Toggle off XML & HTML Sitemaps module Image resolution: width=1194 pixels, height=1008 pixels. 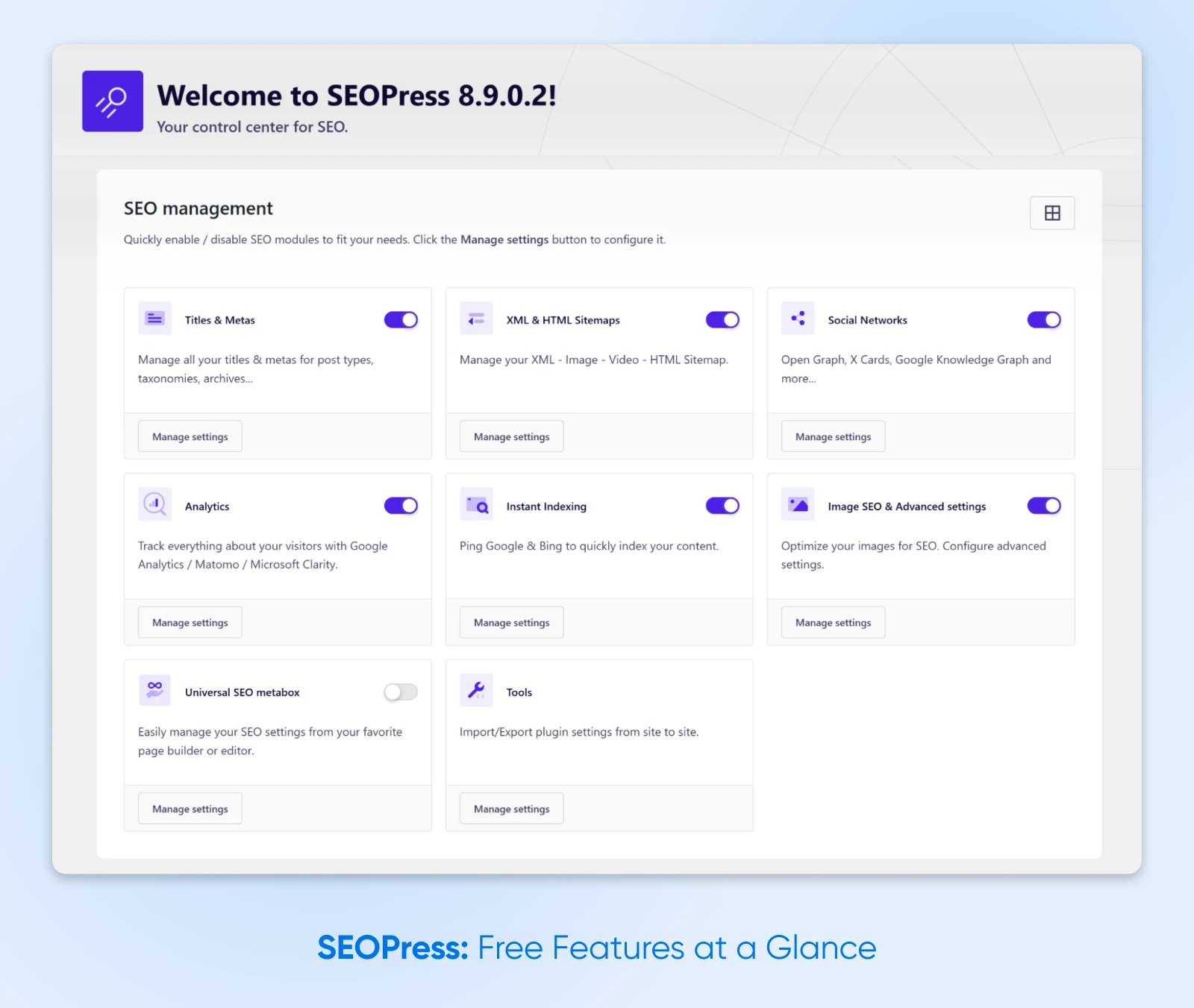pyautogui.click(x=722, y=320)
